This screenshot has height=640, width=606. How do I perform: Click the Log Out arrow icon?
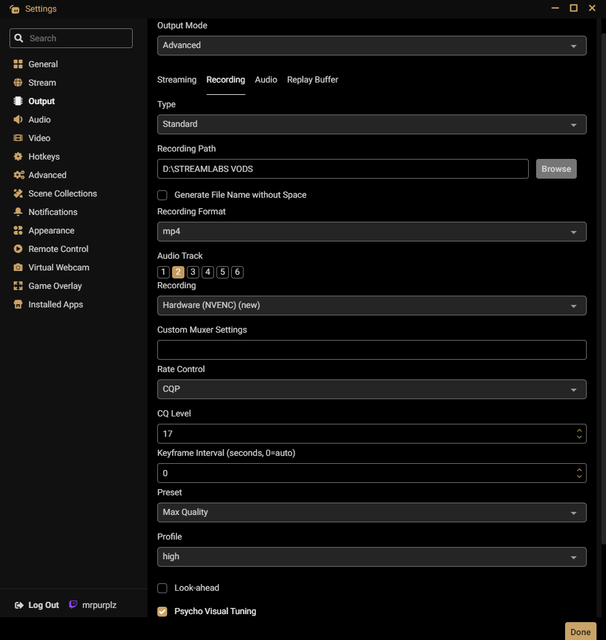tap(19, 605)
